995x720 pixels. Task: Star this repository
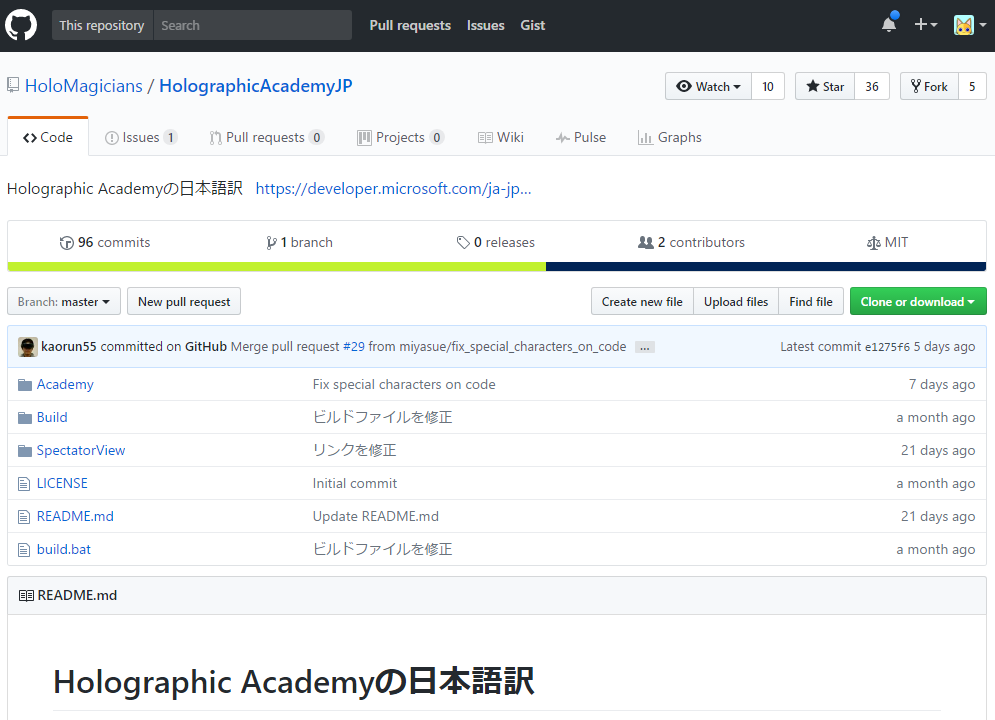pos(825,86)
